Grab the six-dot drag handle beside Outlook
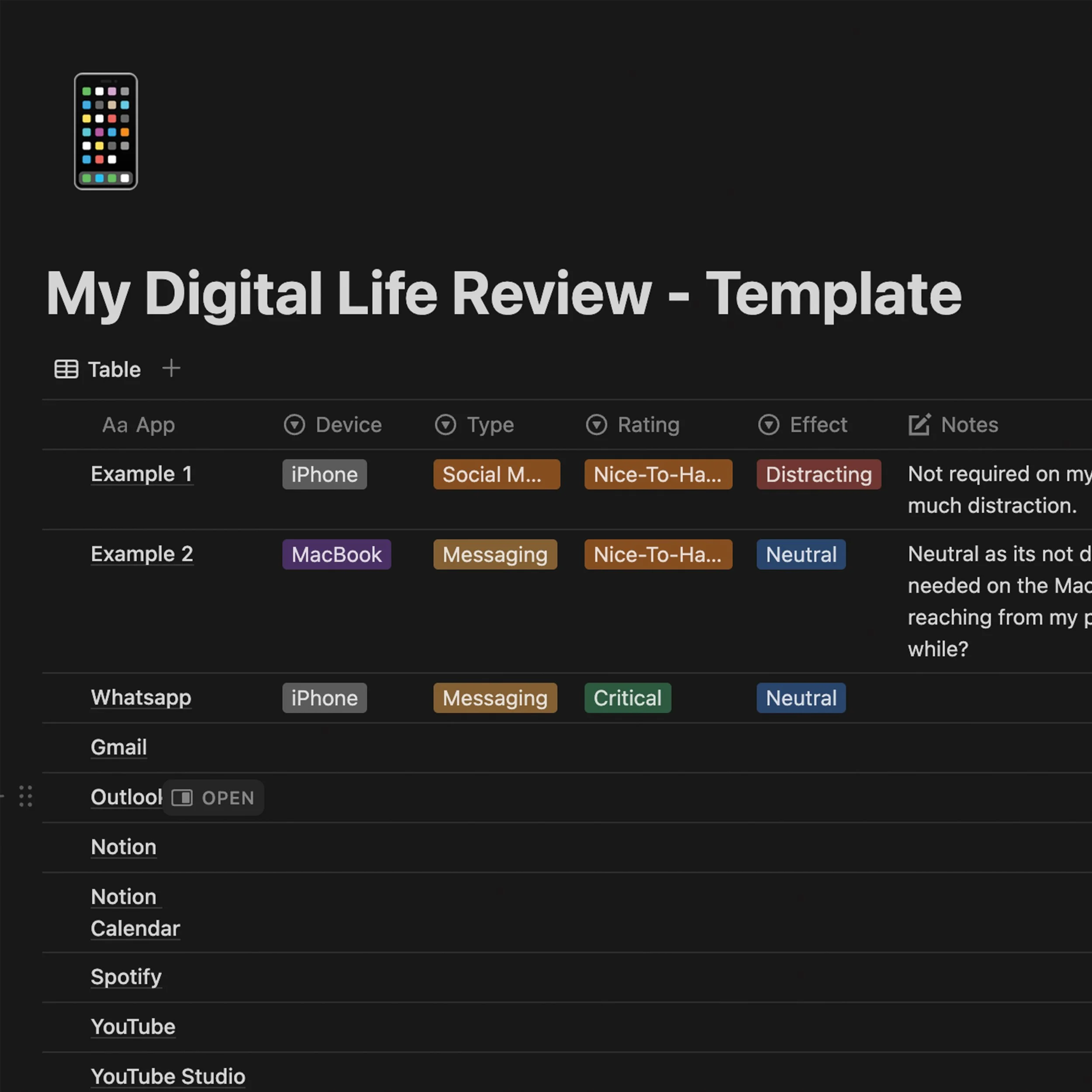Image resolution: width=1092 pixels, height=1092 pixels. point(25,796)
